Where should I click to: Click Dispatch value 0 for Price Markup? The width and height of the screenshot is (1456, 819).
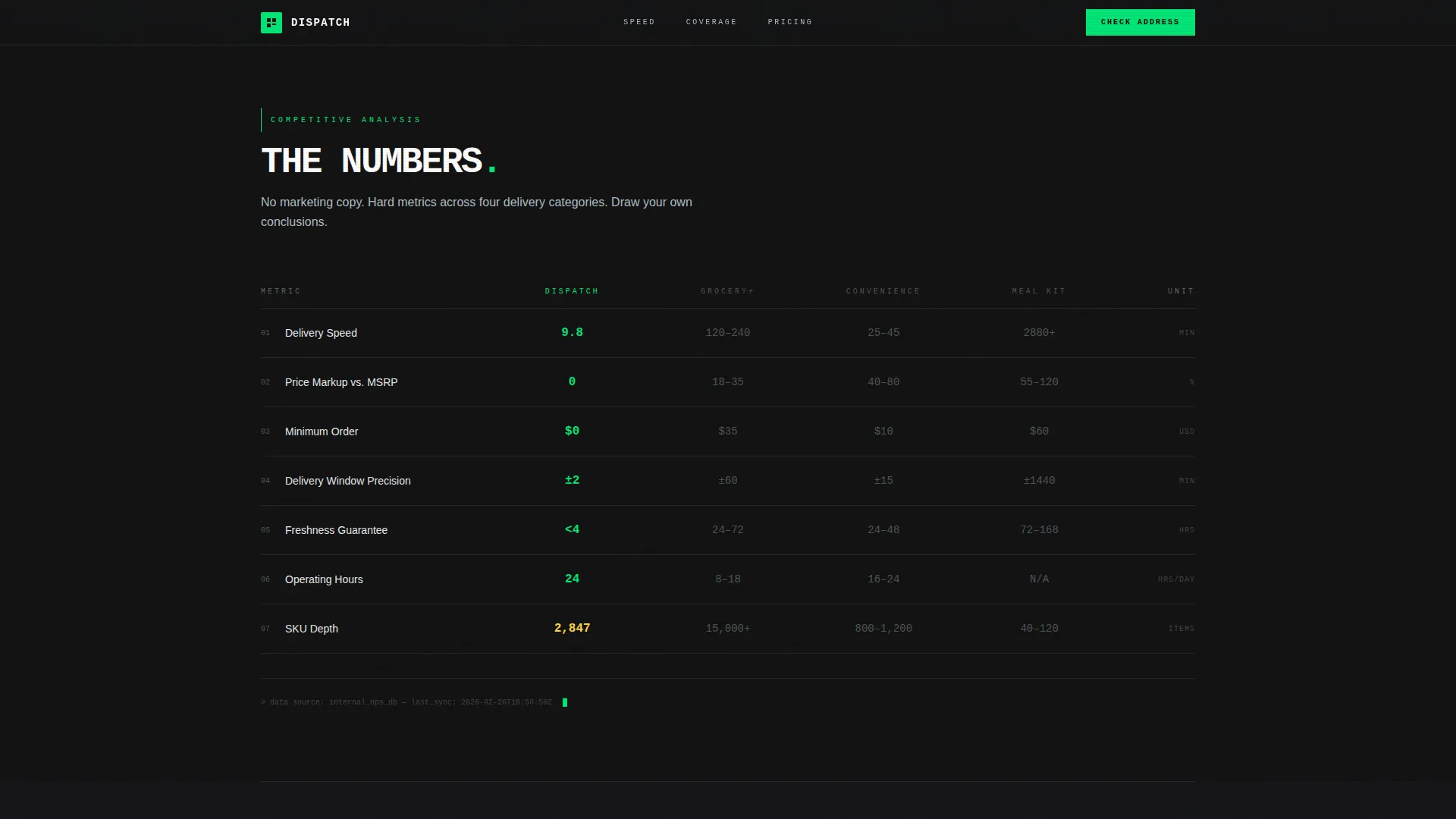tap(572, 381)
